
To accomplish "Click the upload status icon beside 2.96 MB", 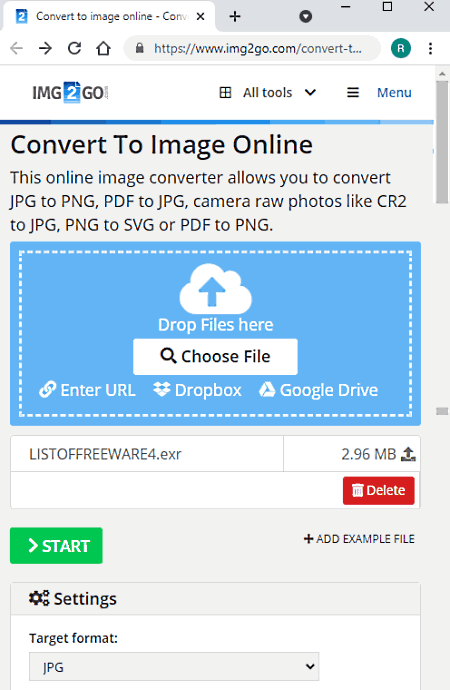I will click(408, 454).
